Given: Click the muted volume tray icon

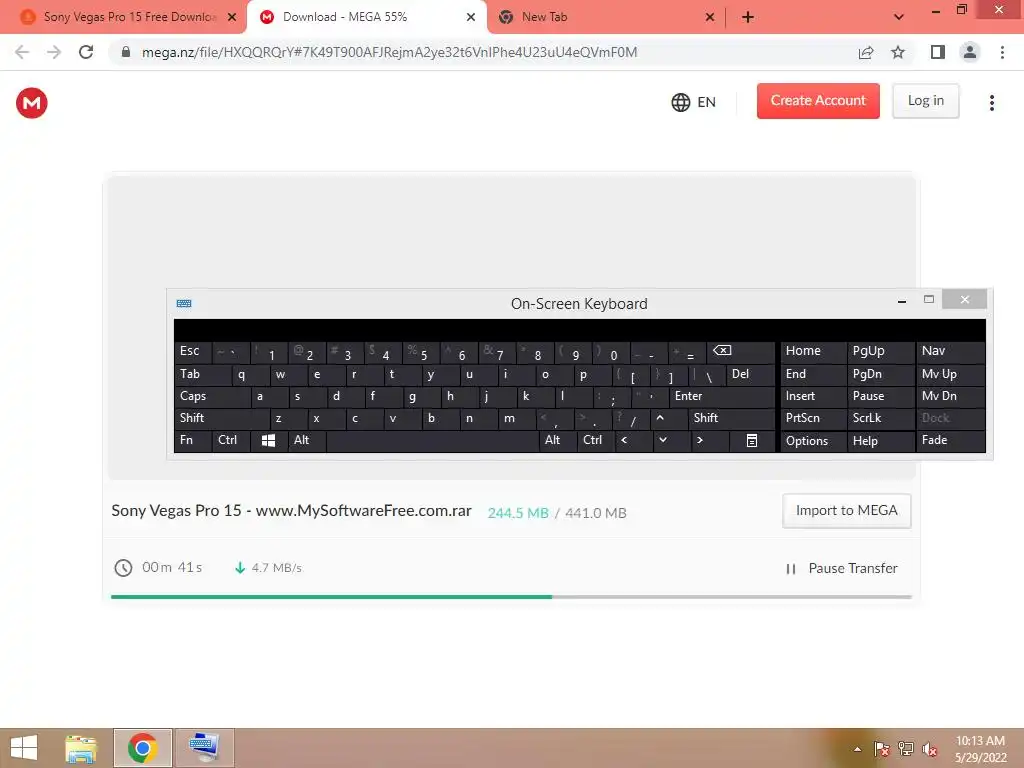Looking at the screenshot, I should (929, 749).
